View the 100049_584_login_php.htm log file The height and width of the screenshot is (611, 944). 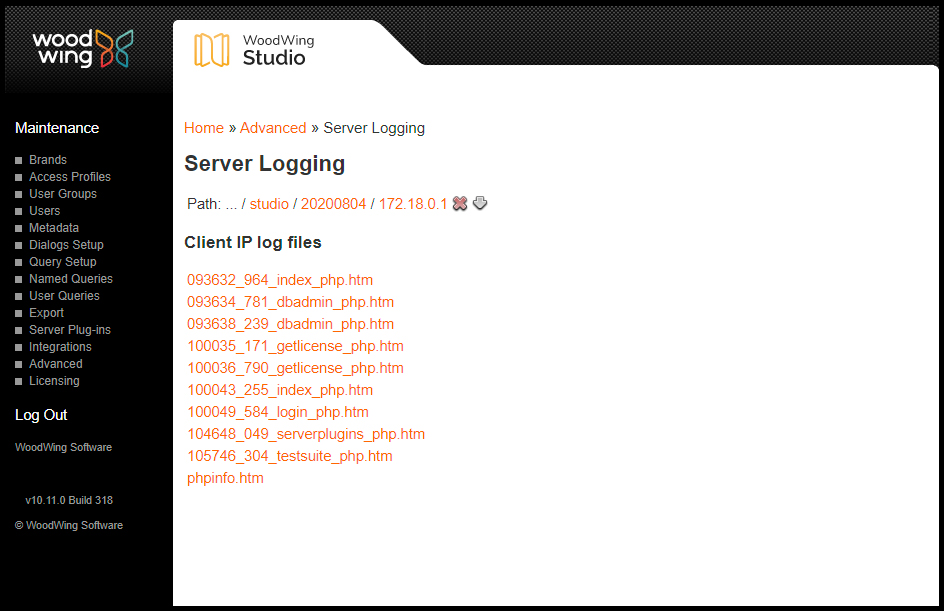278,412
